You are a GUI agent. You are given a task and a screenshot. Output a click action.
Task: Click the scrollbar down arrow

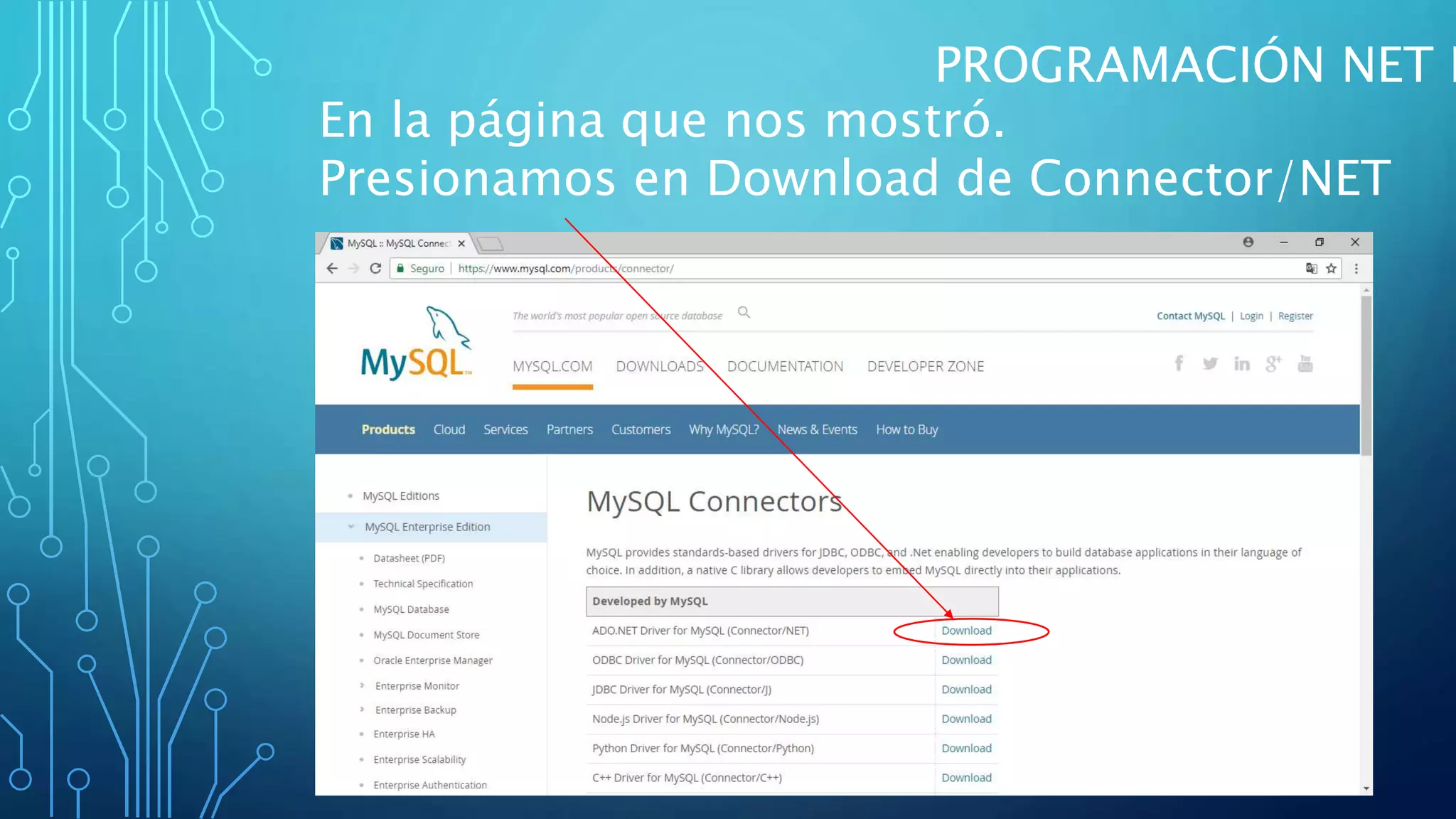coord(1366,788)
